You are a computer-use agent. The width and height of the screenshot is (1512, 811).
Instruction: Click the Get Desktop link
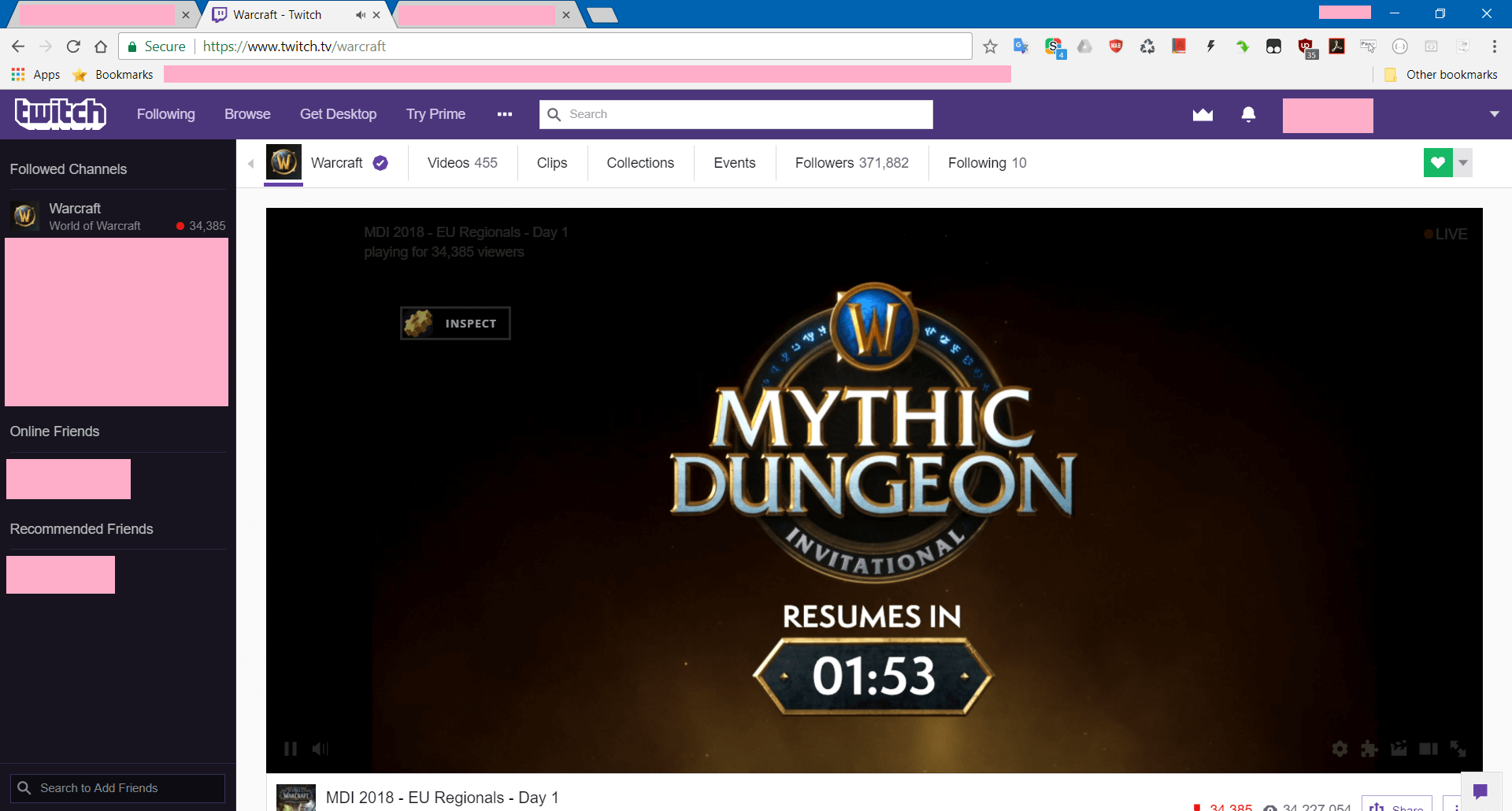[x=338, y=114]
